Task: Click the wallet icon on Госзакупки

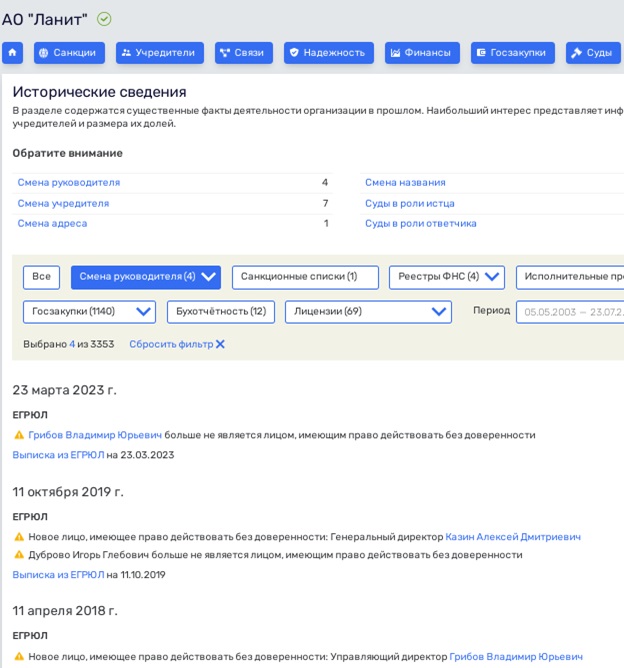Action: click(x=481, y=52)
